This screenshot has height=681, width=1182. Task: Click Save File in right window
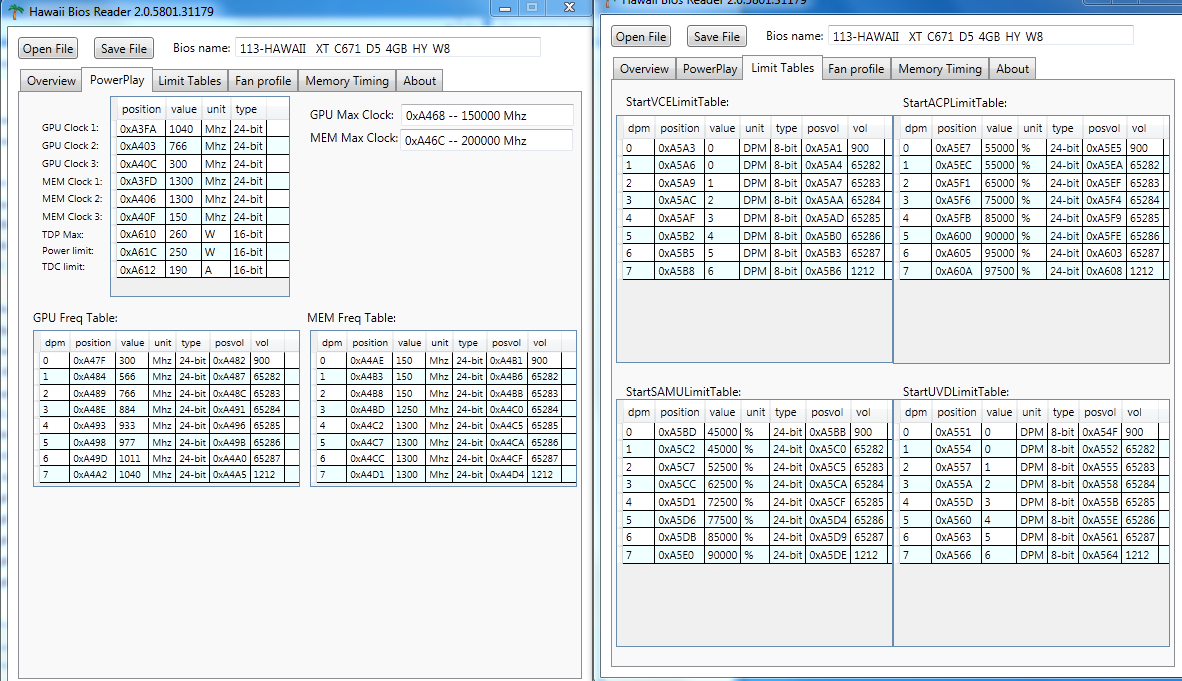716,36
